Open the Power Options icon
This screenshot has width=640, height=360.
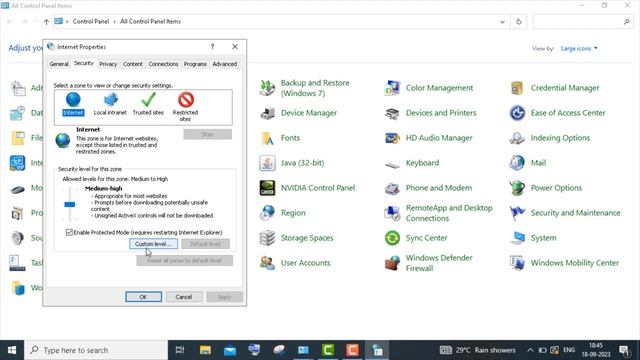(517, 188)
